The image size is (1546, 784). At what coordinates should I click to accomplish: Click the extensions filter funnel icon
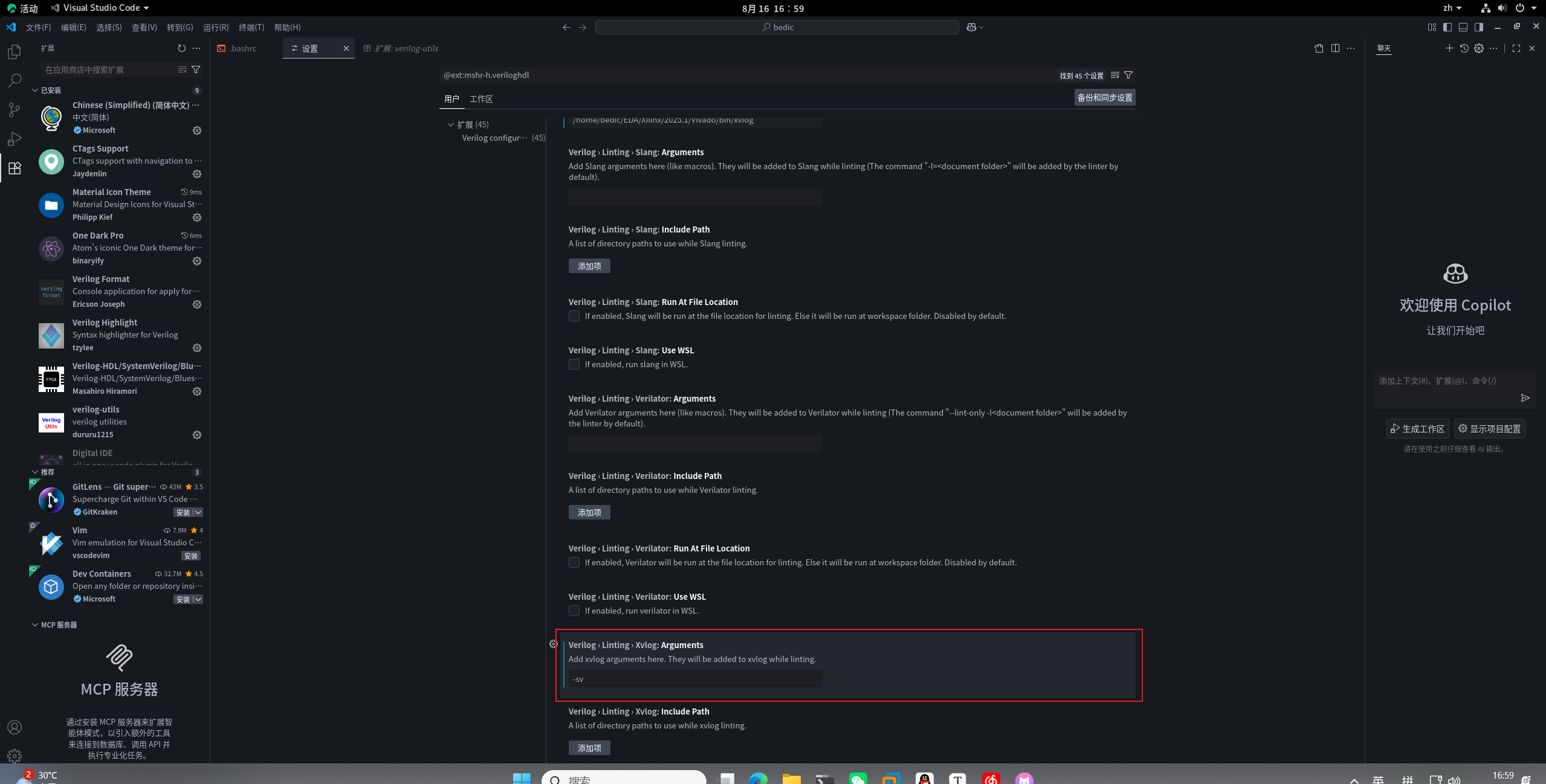tap(196, 70)
